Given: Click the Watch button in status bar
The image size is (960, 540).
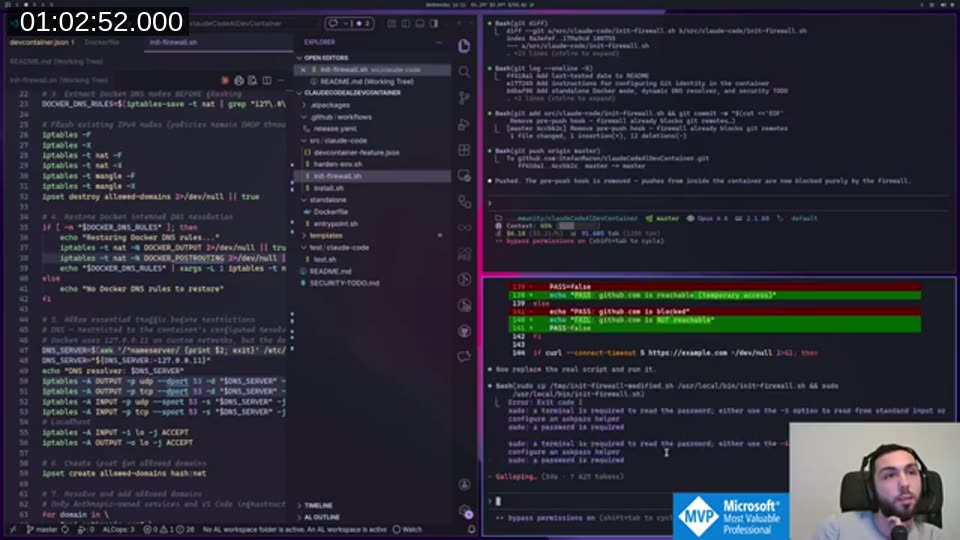Looking at the screenshot, I should click(x=407, y=530).
